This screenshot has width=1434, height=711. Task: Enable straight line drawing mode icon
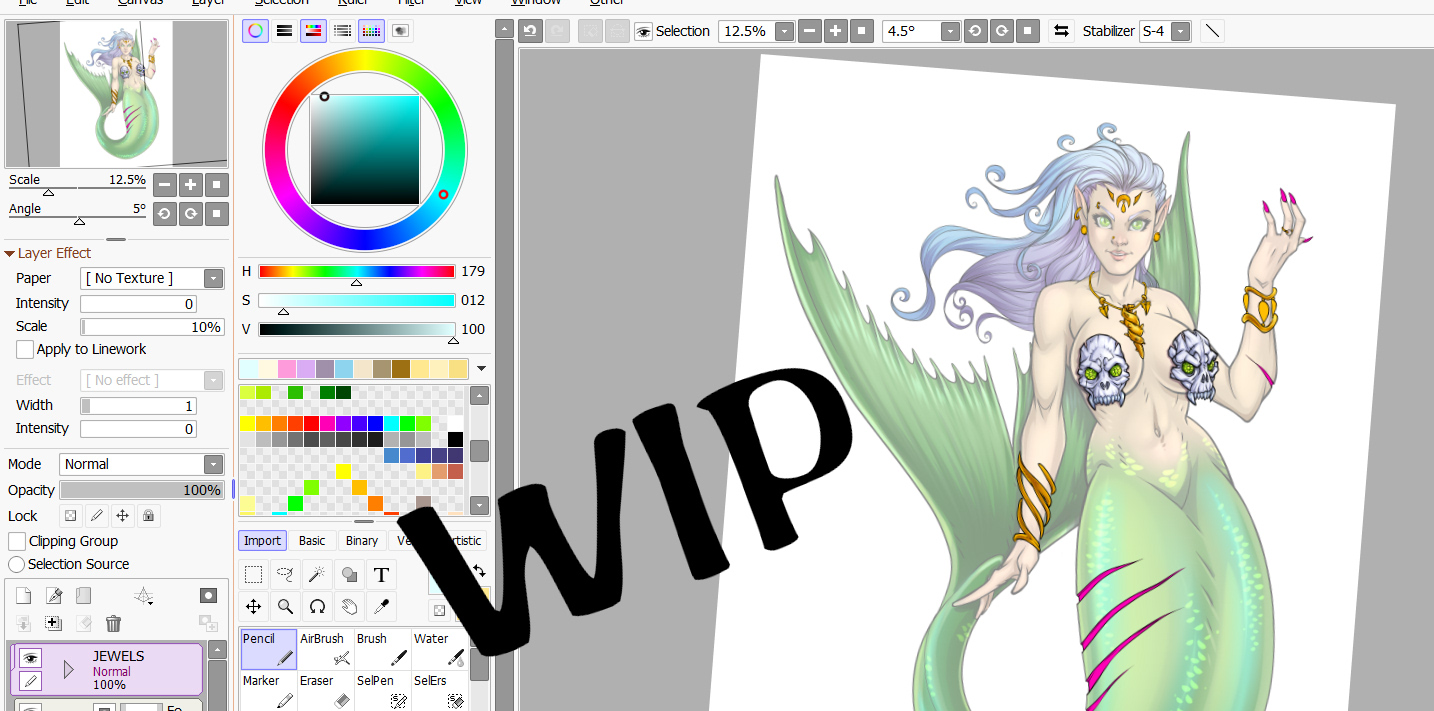click(x=1212, y=31)
